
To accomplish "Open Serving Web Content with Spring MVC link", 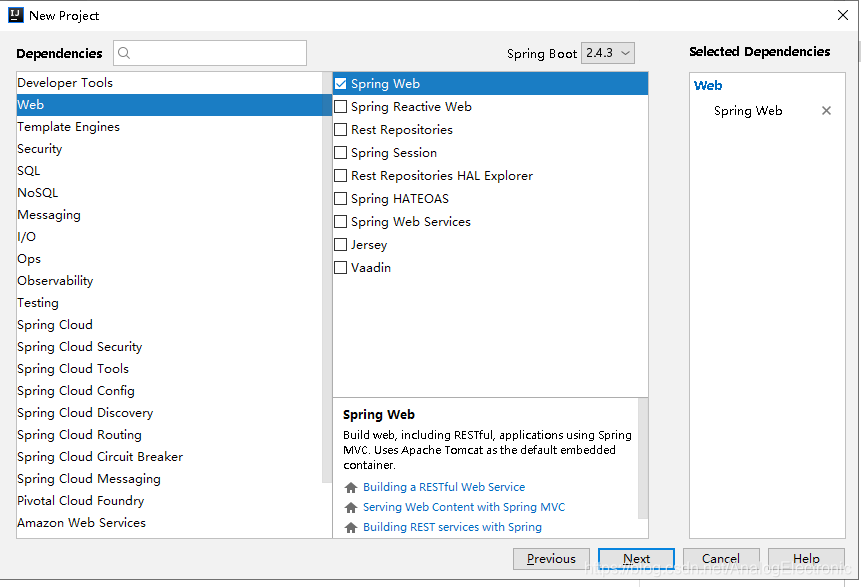I will (x=464, y=507).
